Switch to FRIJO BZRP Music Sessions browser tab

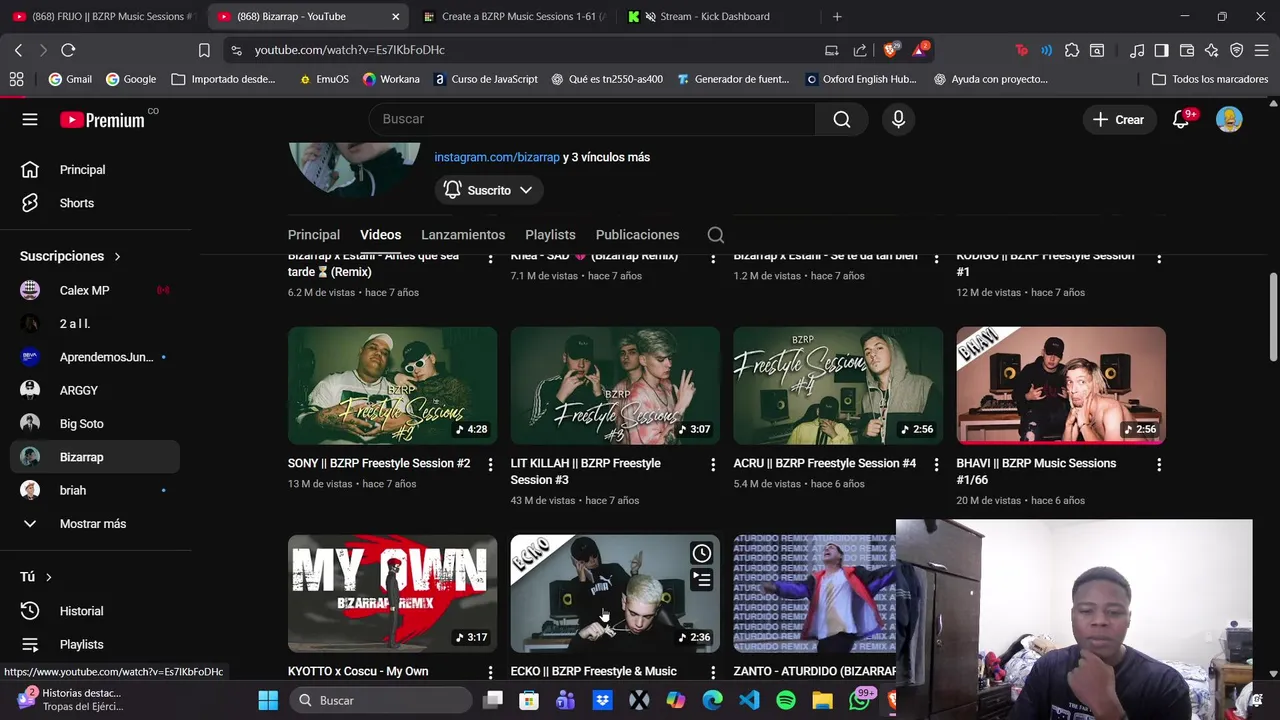pyautogui.click(x=104, y=16)
